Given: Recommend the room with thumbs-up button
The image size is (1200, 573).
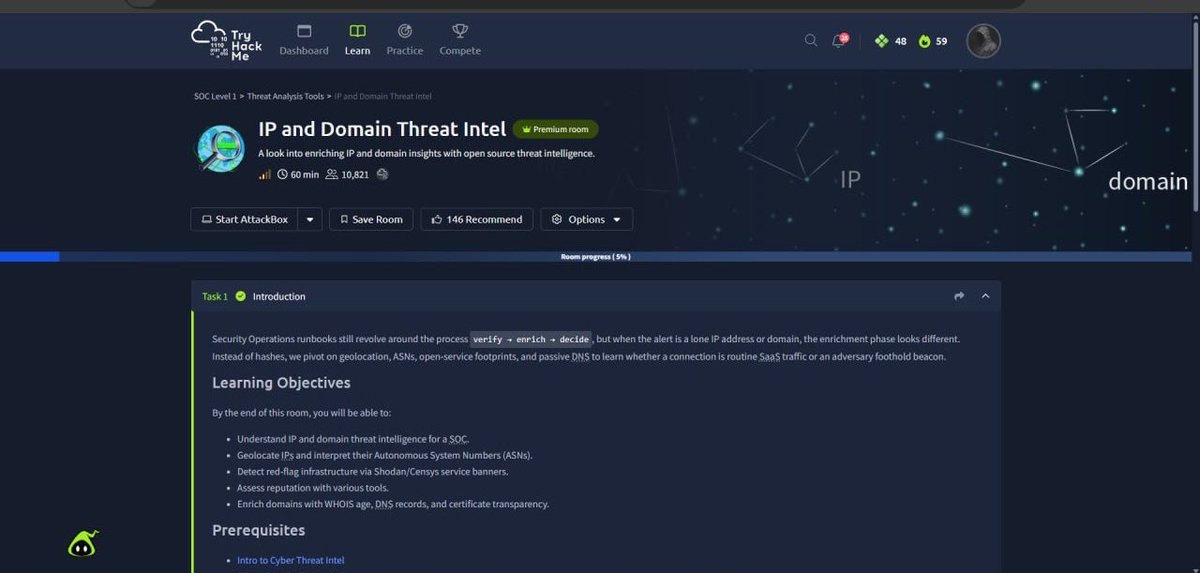Looking at the screenshot, I should click(x=477, y=219).
